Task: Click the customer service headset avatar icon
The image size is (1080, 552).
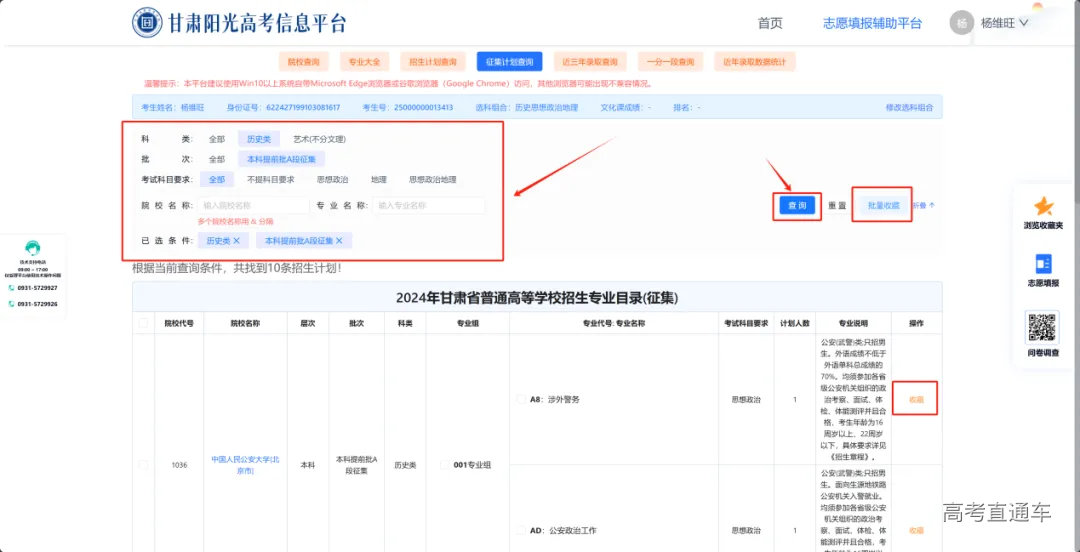Action: point(32,249)
